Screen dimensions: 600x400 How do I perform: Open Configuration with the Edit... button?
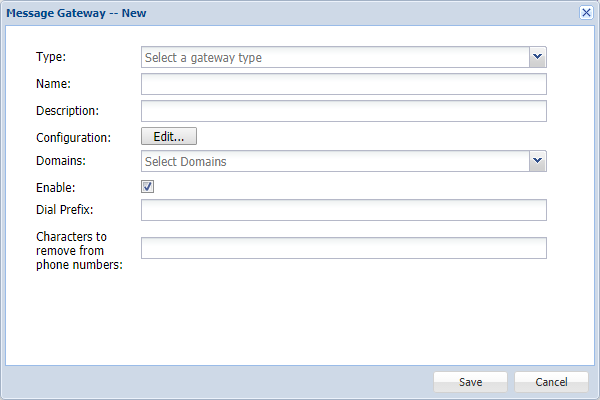(169, 137)
